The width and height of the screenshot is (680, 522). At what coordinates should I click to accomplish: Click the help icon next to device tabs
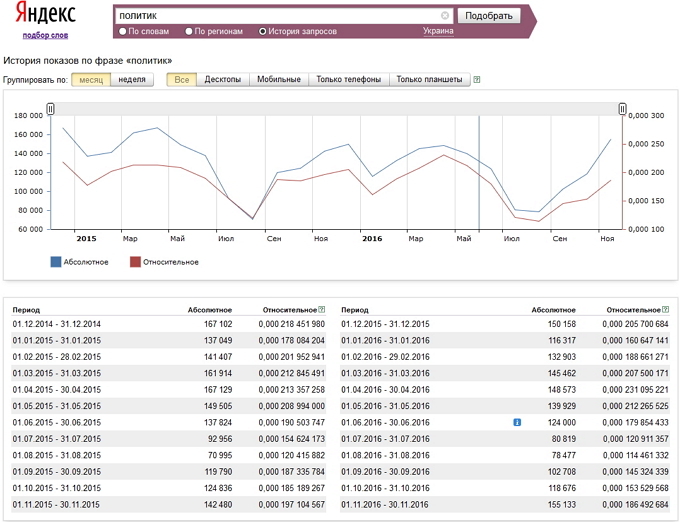pyautogui.click(x=477, y=80)
